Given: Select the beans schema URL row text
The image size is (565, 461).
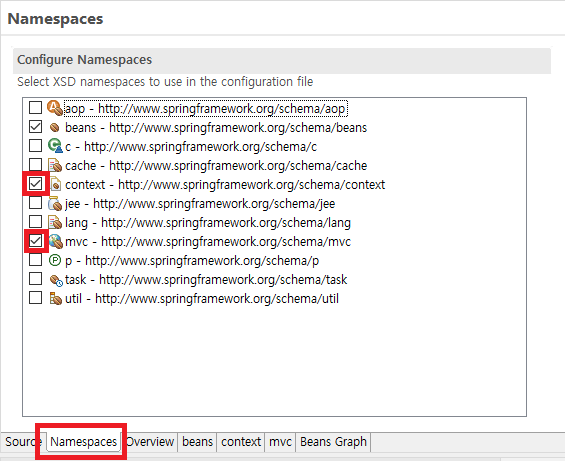Looking at the screenshot, I should 216,127.
